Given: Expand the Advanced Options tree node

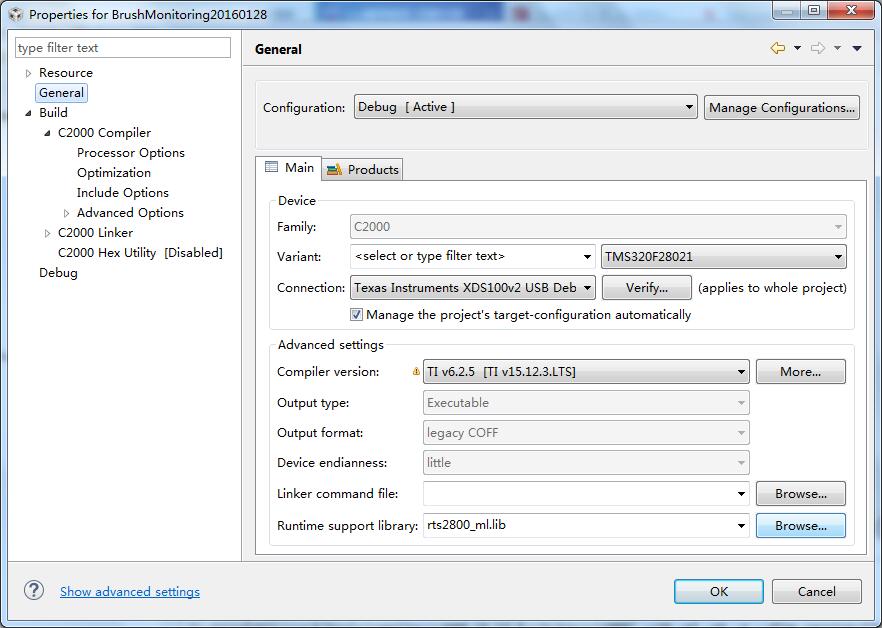Looking at the screenshot, I should point(66,213).
